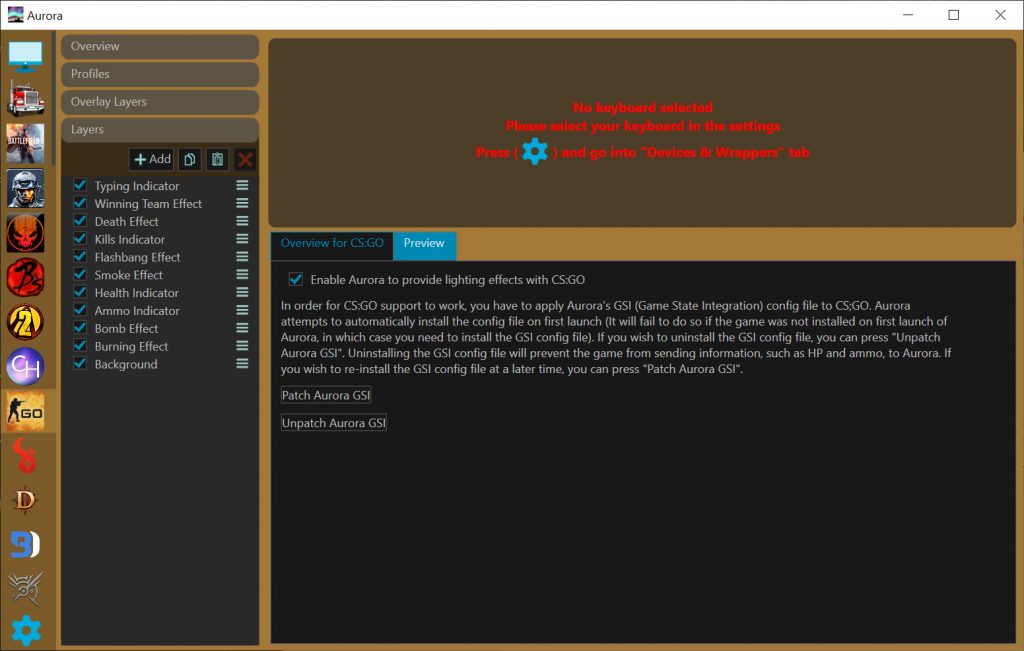Click the CS:GO profile icon
Image resolution: width=1024 pixels, height=651 pixels.
[25, 411]
